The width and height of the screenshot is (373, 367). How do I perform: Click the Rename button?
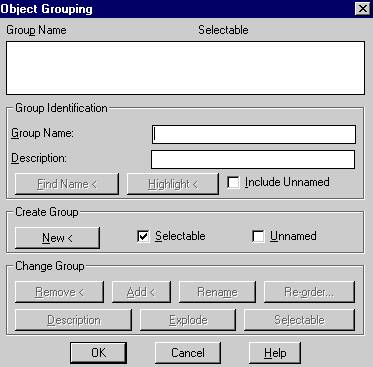(217, 292)
